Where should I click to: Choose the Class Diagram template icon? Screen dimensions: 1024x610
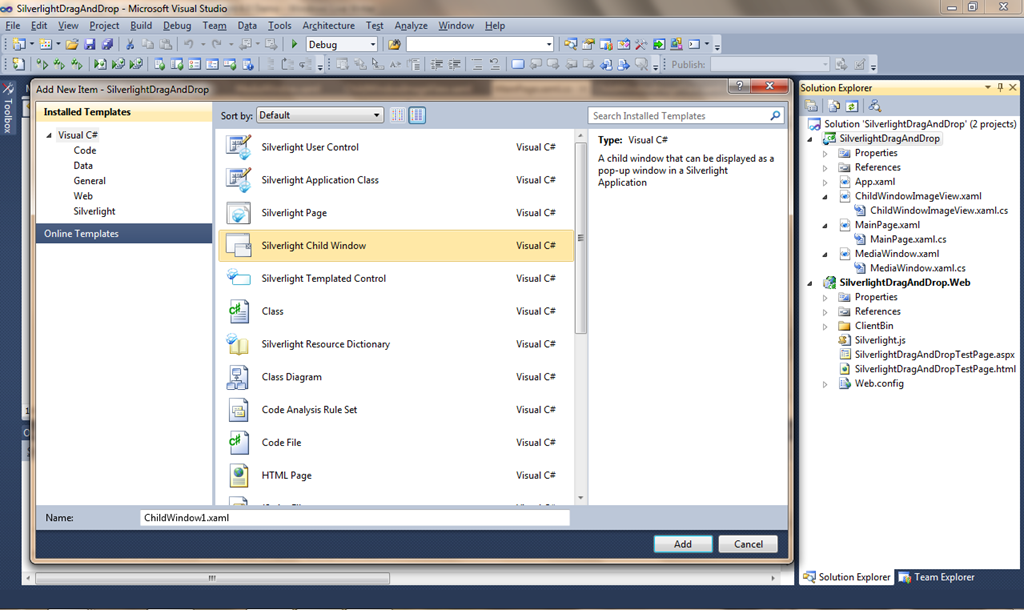click(x=239, y=377)
